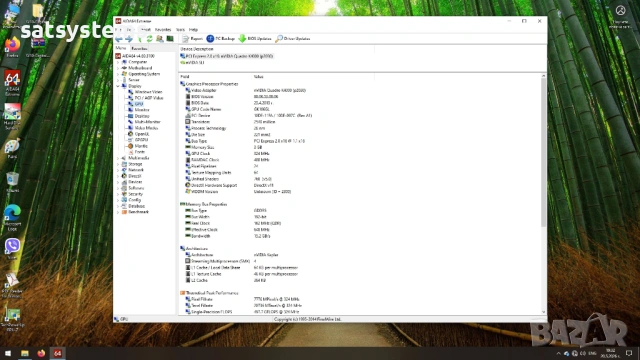Click the Back arrow in AIDA64 toolbar
The width and height of the screenshot is (640, 360).
[x=119, y=39]
